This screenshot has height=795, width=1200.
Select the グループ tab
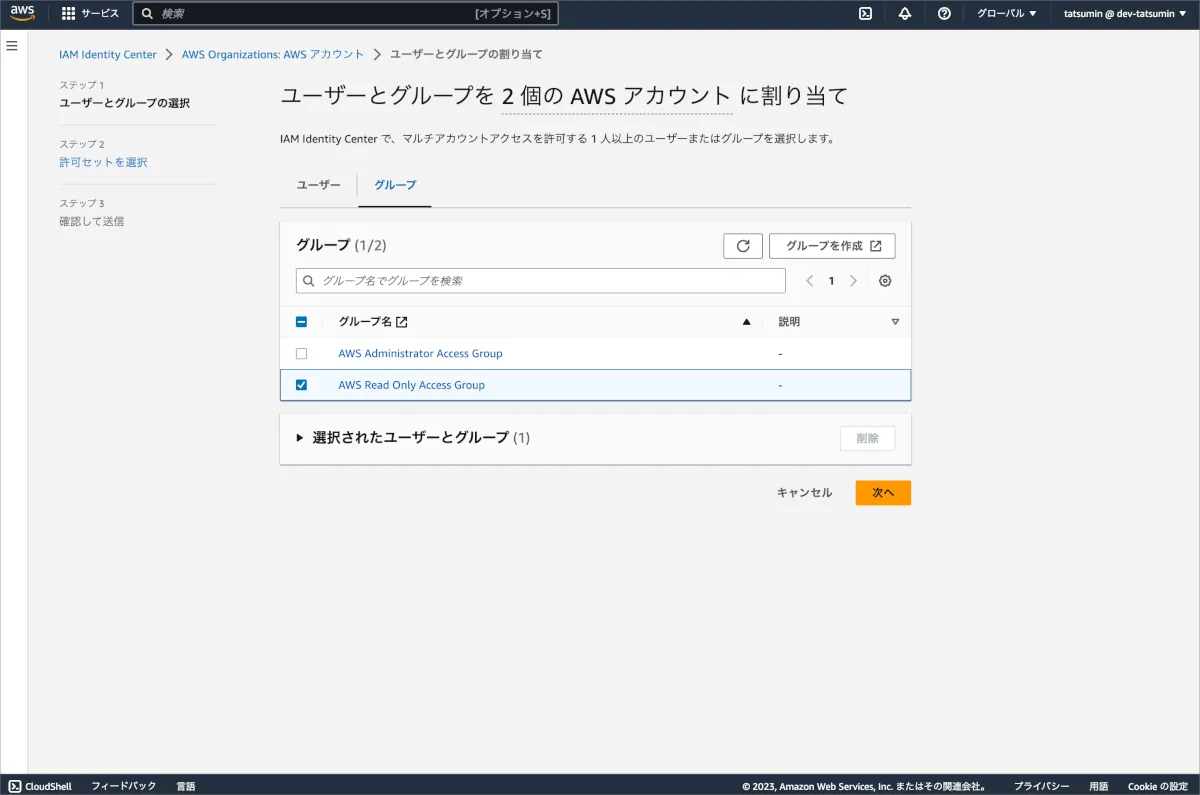pos(395,185)
